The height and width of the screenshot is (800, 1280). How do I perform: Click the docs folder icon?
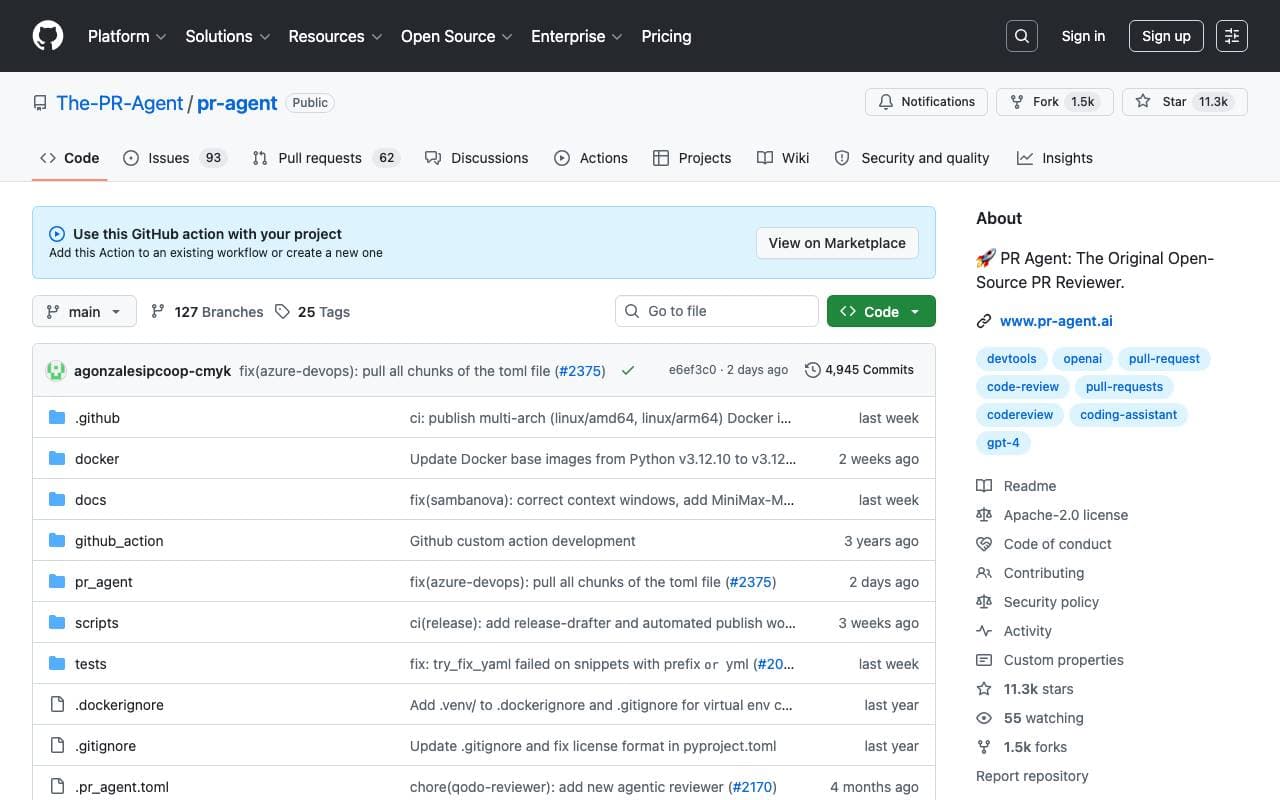(x=57, y=500)
